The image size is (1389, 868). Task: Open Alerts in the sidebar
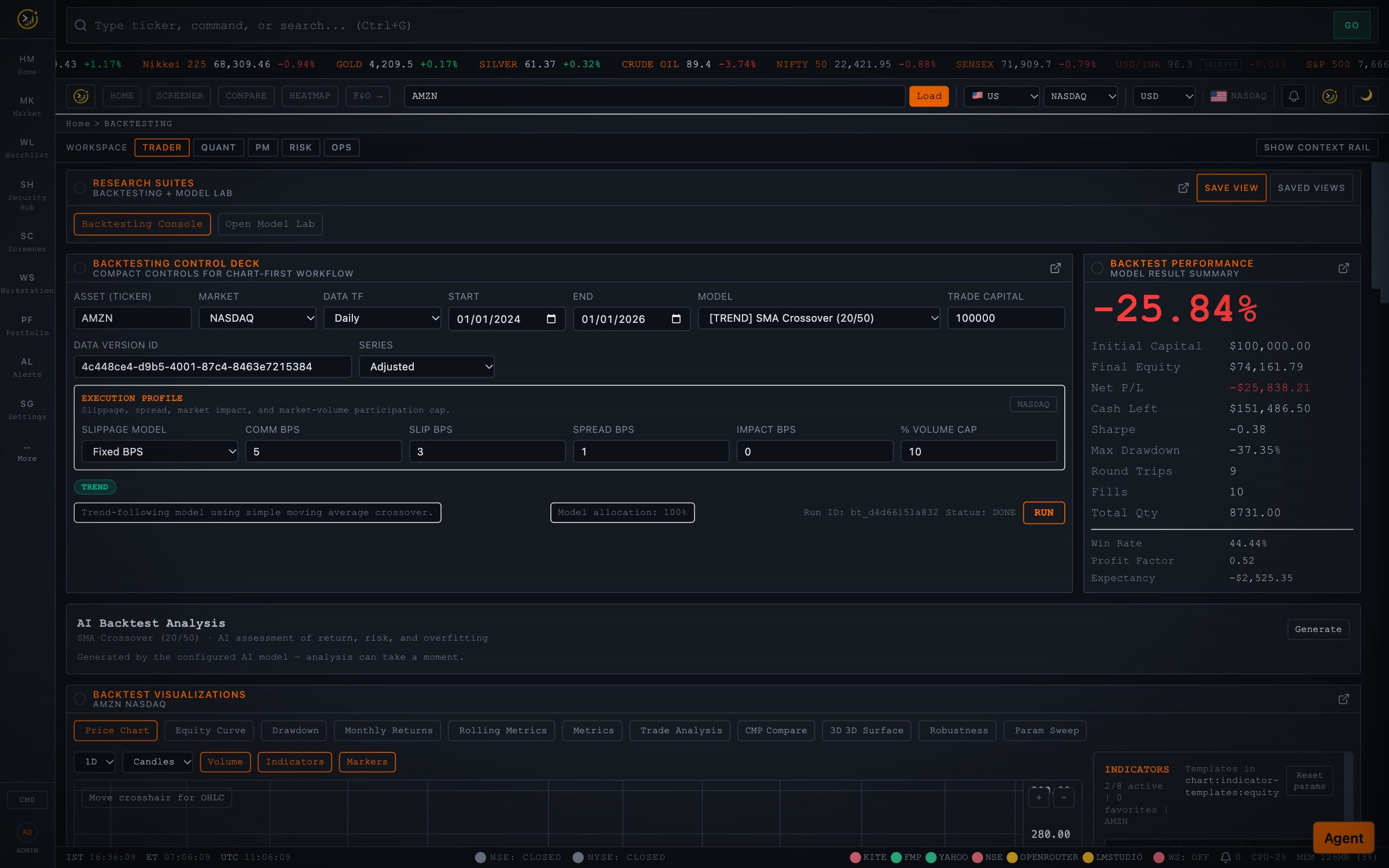[x=27, y=367]
